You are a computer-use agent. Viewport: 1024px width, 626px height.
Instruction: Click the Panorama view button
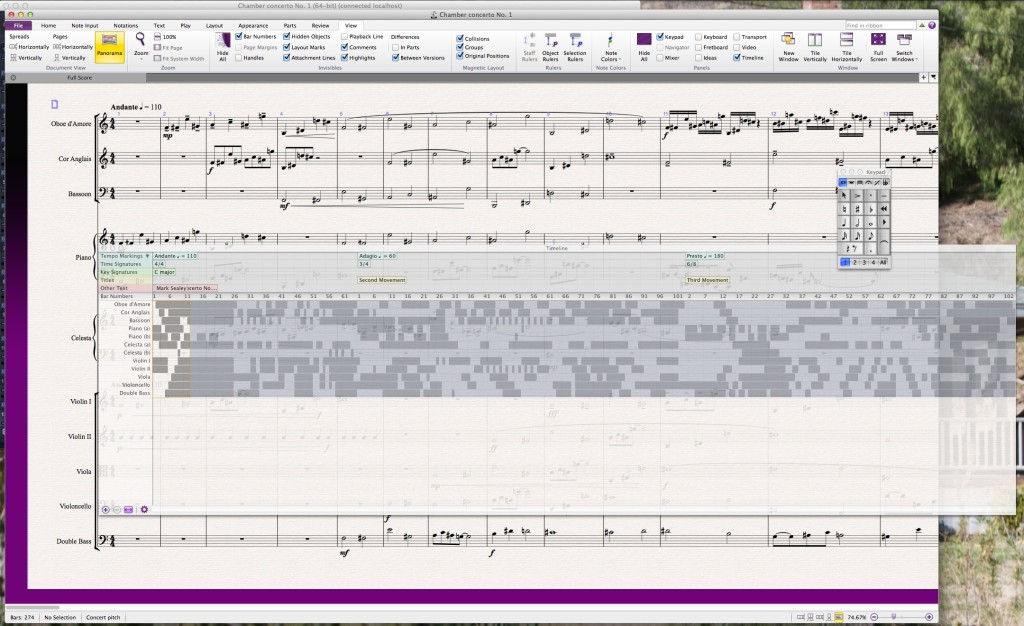(110, 46)
